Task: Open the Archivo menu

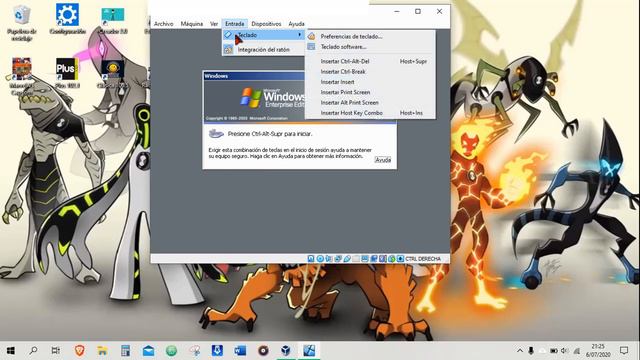Action: pyautogui.click(x=163, y=24)
